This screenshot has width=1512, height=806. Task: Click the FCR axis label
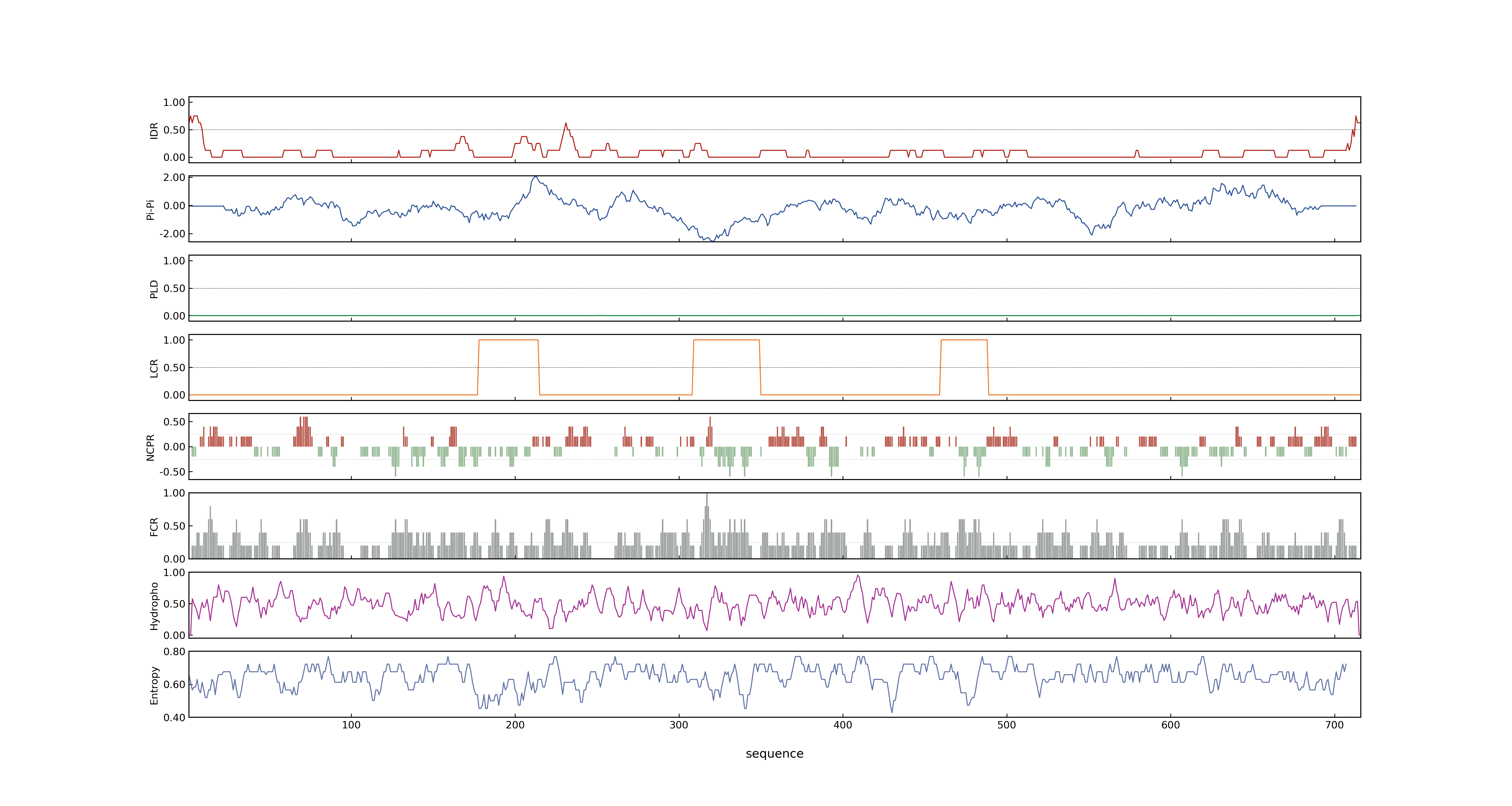pyautogui.click(x=154, y=527)
